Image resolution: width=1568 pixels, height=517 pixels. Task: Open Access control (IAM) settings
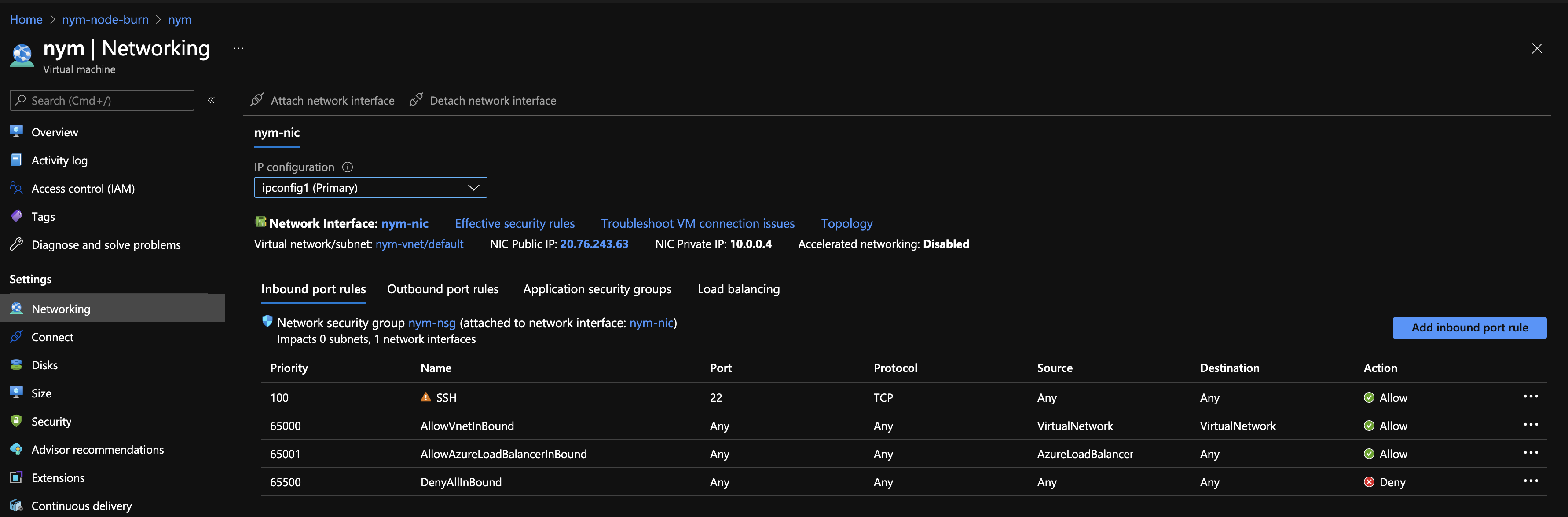83,188
